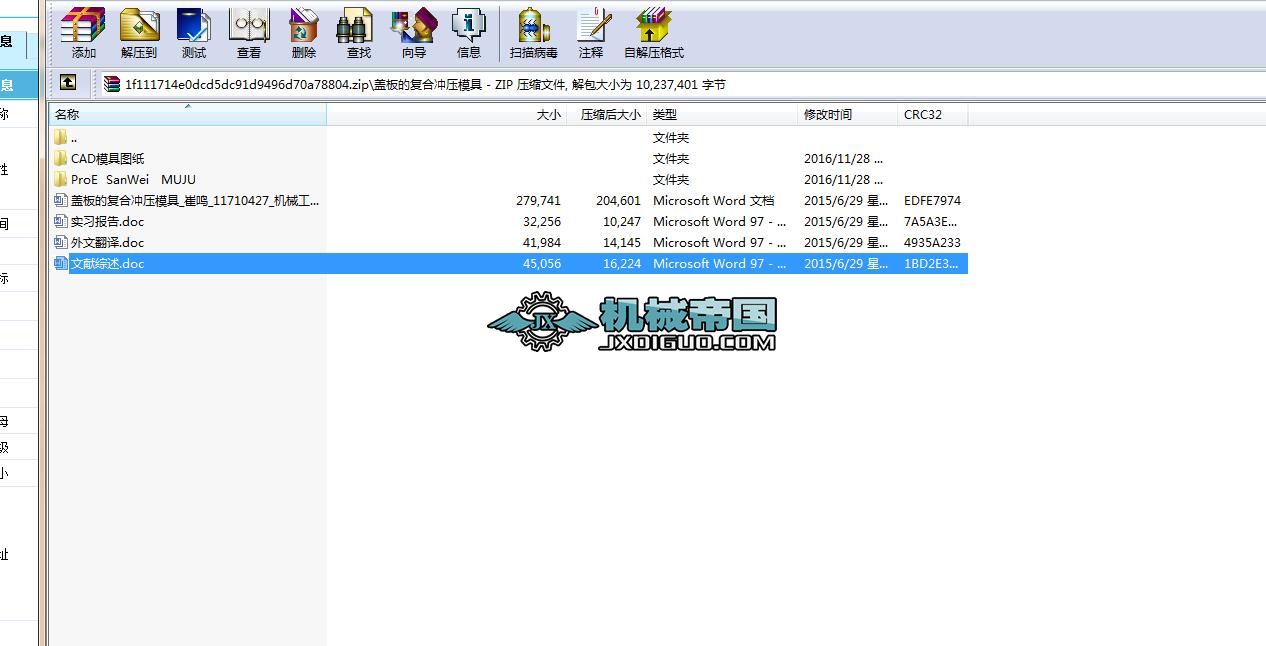This screenshot has width=1266, height=646.
Task: Click the 测试 (Test) toolbar icon
Action: click(193, 25)
